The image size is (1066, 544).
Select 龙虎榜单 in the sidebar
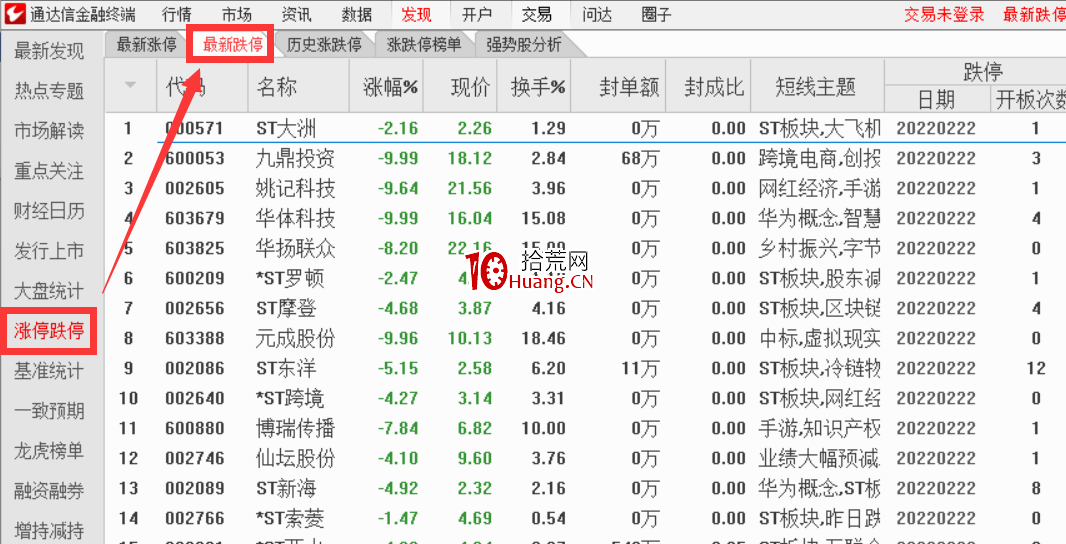tap(49, 451)
